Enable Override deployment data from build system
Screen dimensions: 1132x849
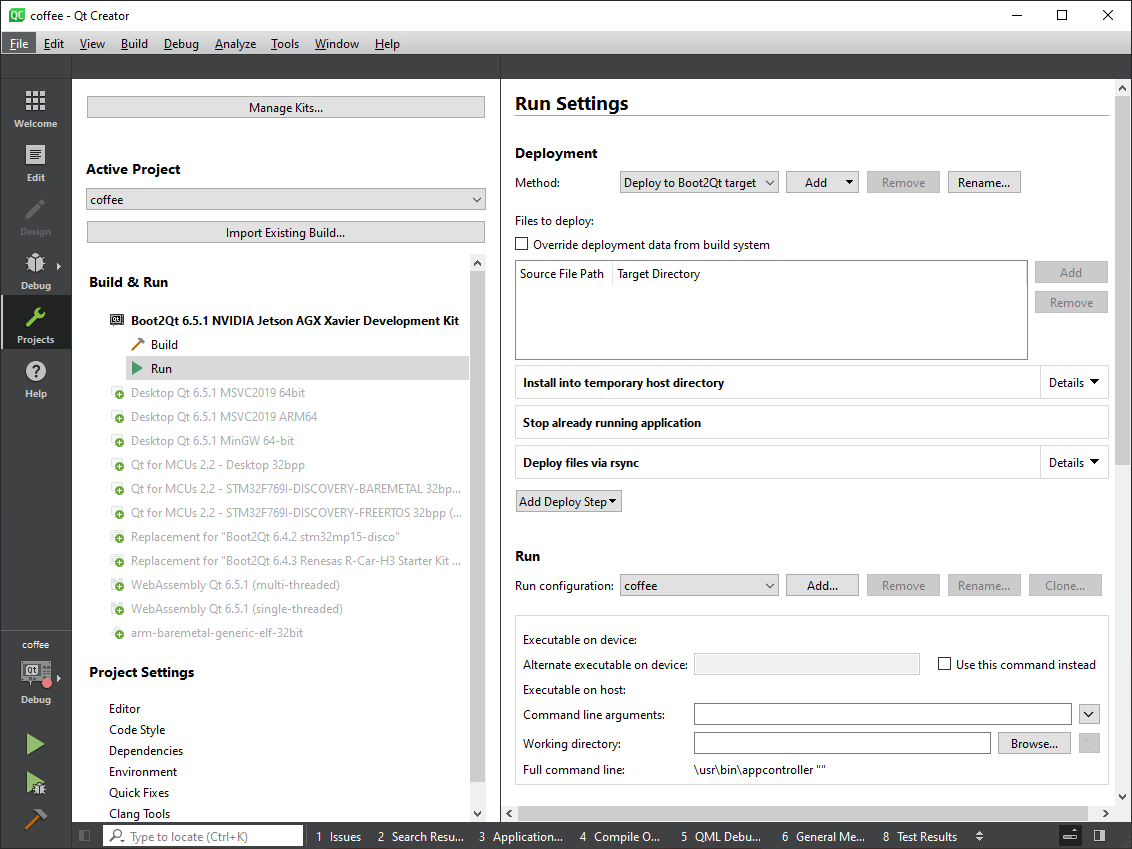pyautogui.click(x=521, y=244)
